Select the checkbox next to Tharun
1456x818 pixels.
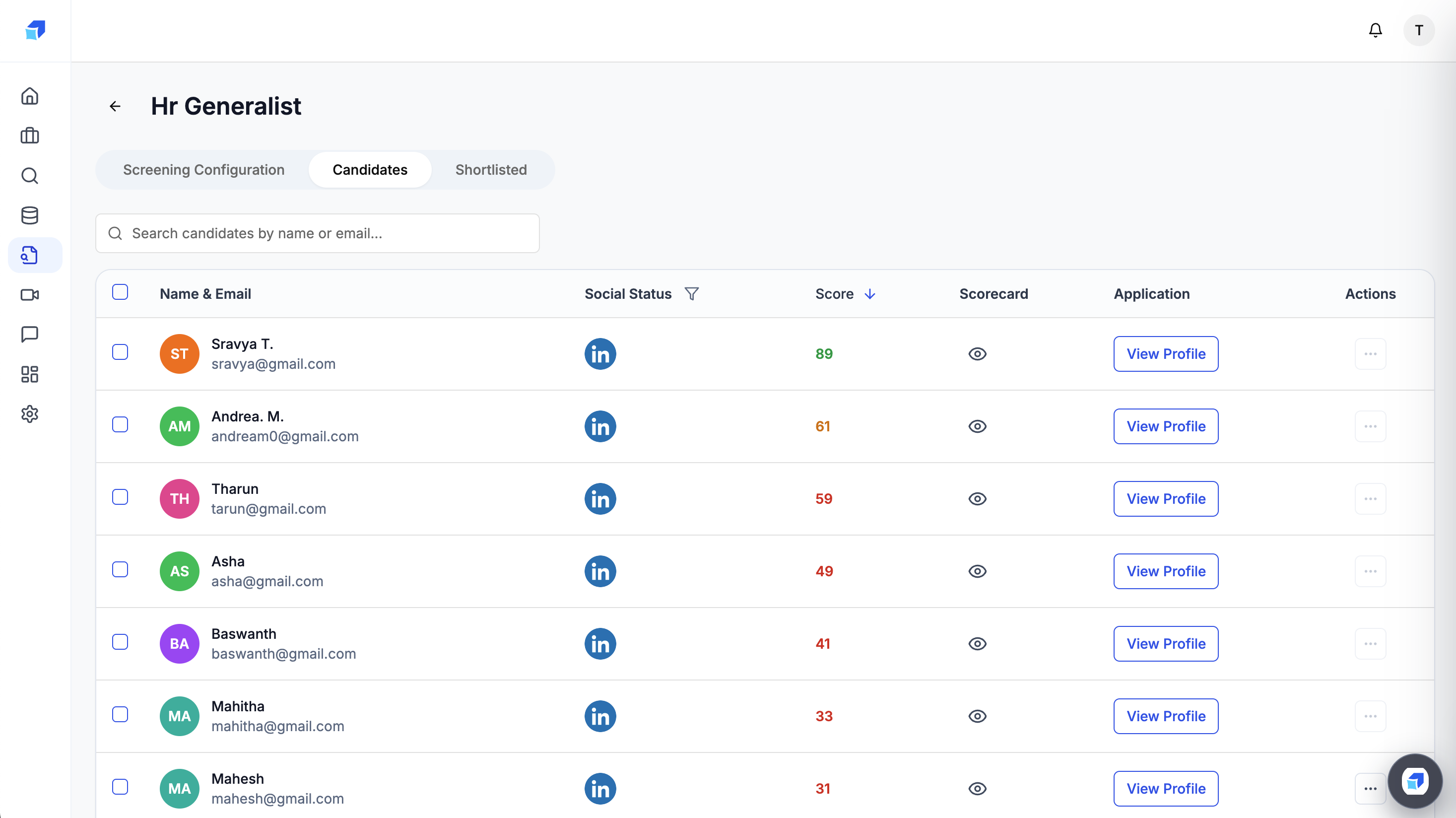pyautogui.click(x=120, y=497)
